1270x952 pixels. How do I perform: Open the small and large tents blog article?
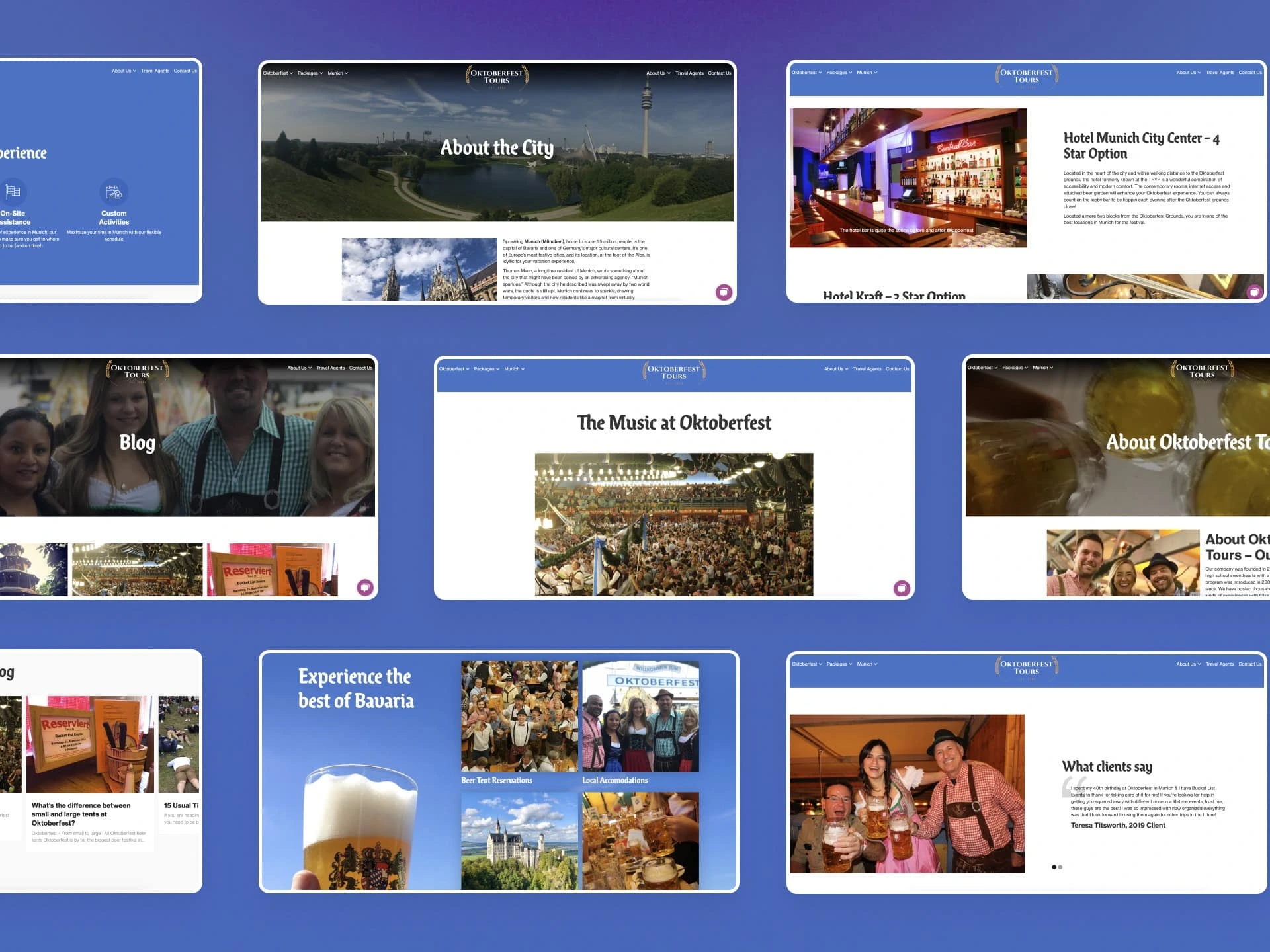click(x=81, y=814)
